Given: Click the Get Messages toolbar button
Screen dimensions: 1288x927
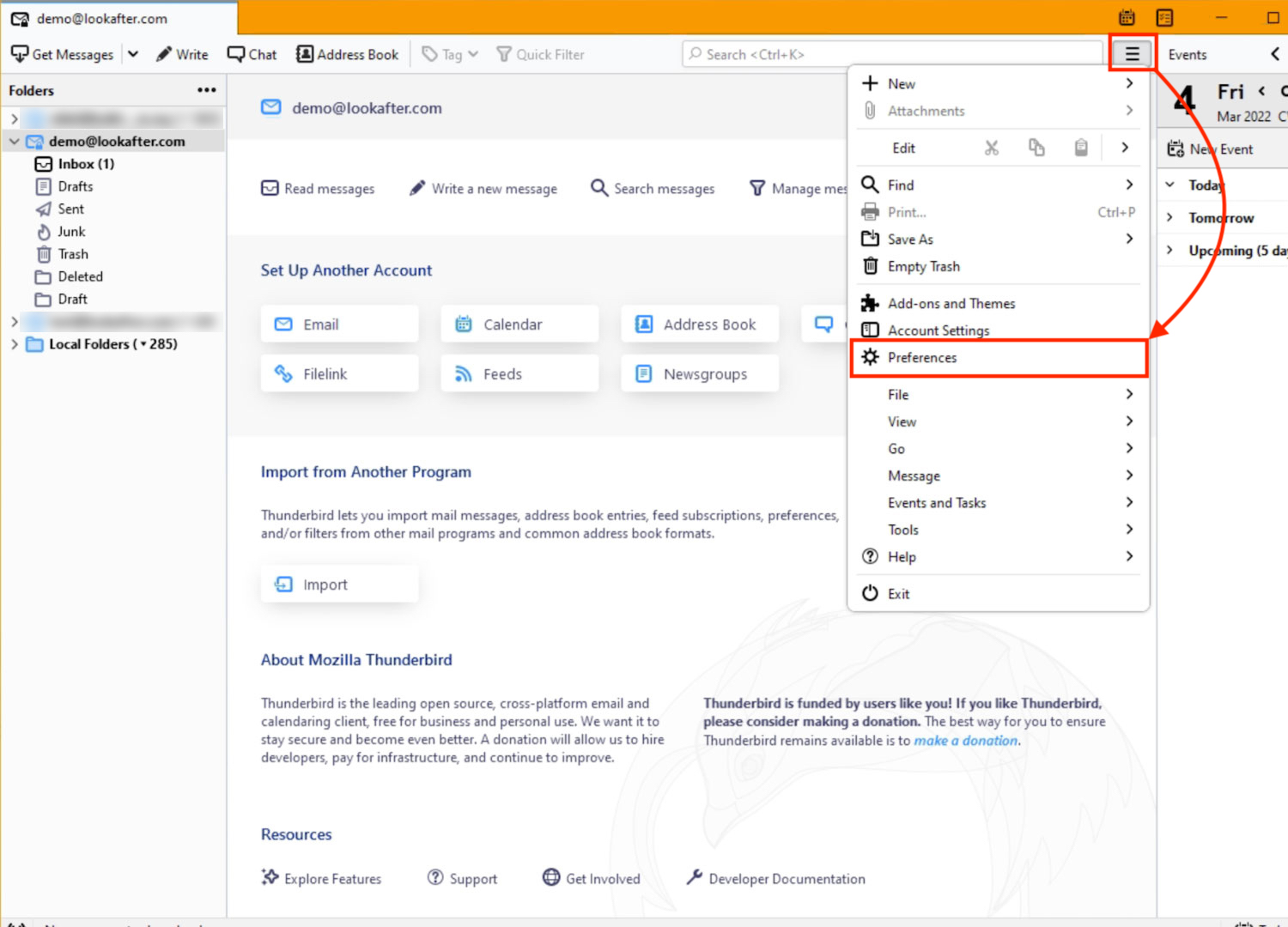Looking at the screenshot, I should (63, 54).
